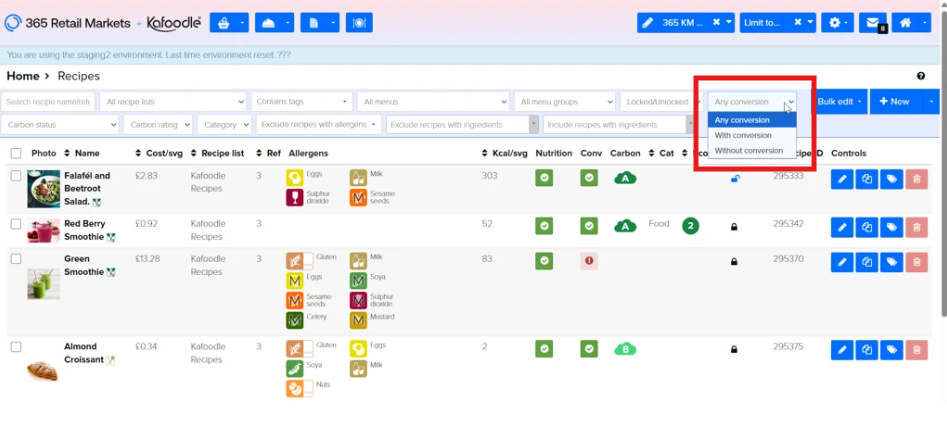Open the envelope messages icon in header
Viewport: 947px width, 430px height.
(x=873, y=22)
